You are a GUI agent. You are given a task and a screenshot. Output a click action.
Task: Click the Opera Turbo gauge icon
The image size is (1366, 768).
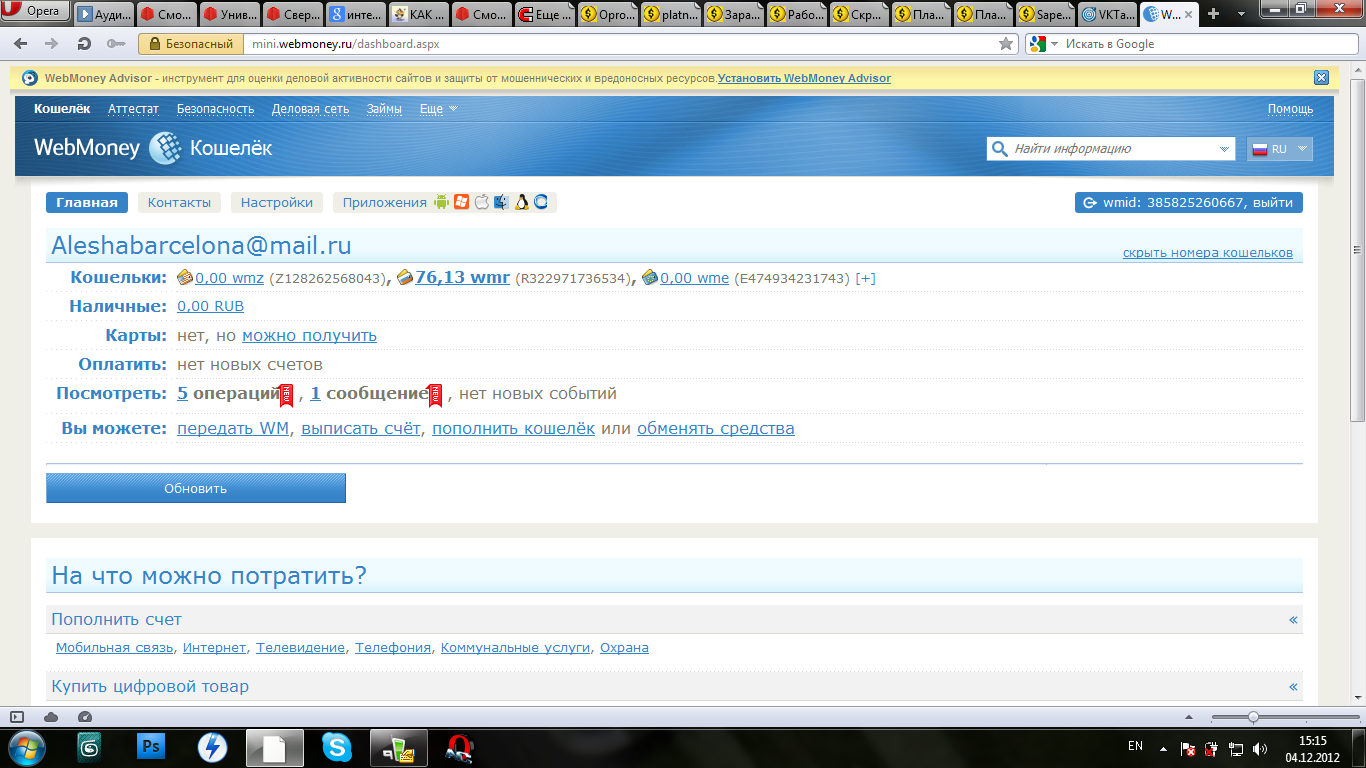85,716
